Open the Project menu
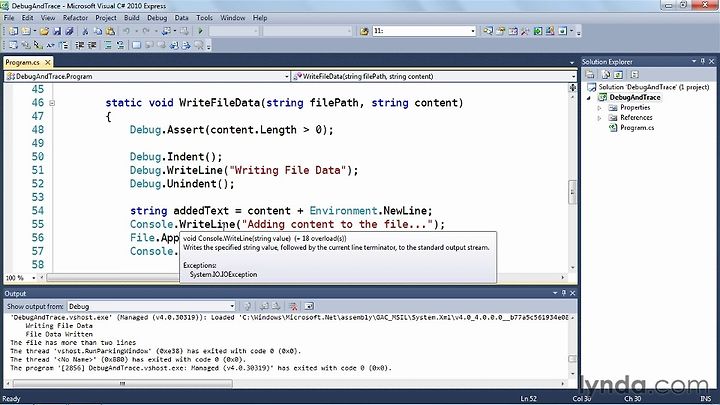720x405 pixels. tap(106, 17)
